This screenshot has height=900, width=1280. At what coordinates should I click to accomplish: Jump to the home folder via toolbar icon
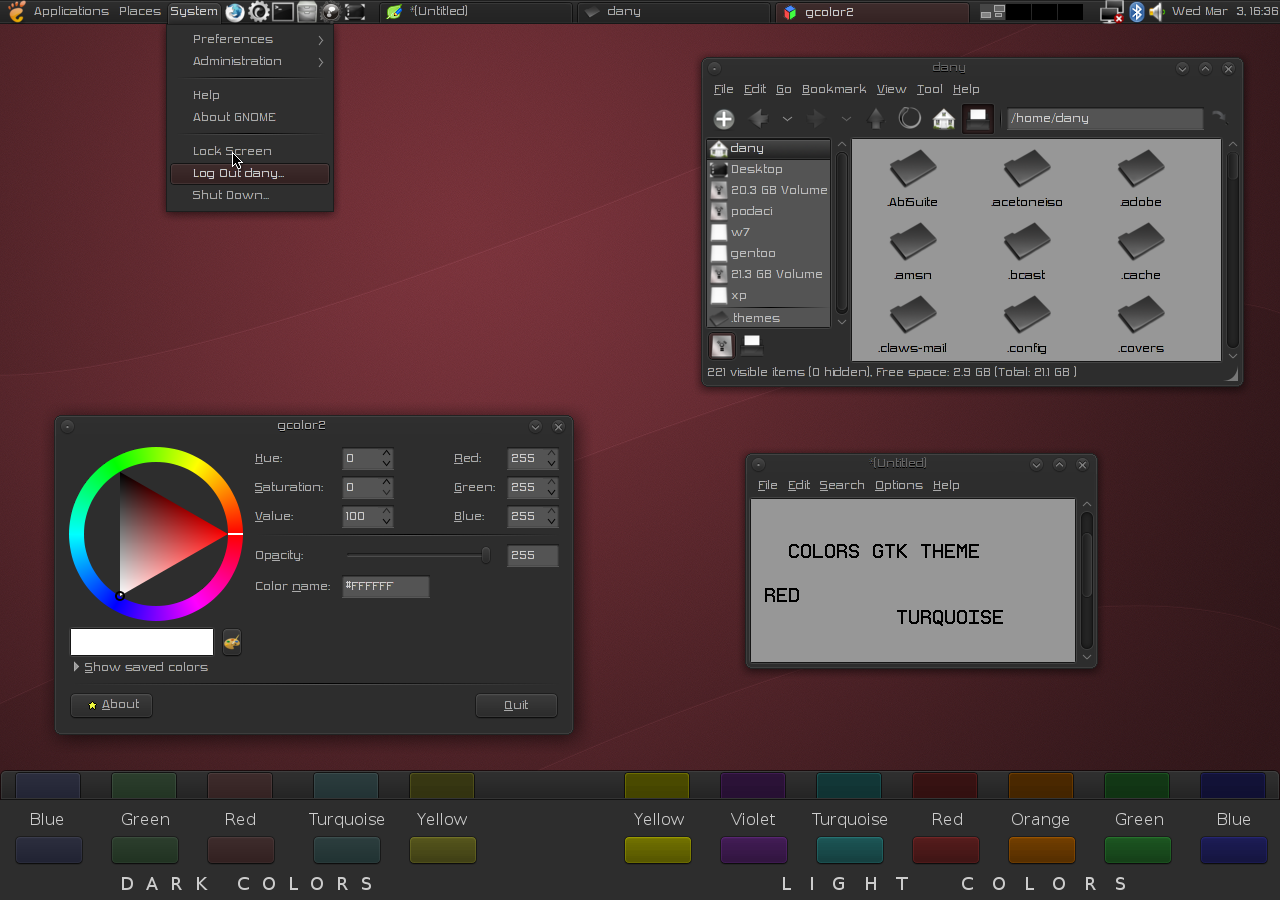(x=944, y=119)
